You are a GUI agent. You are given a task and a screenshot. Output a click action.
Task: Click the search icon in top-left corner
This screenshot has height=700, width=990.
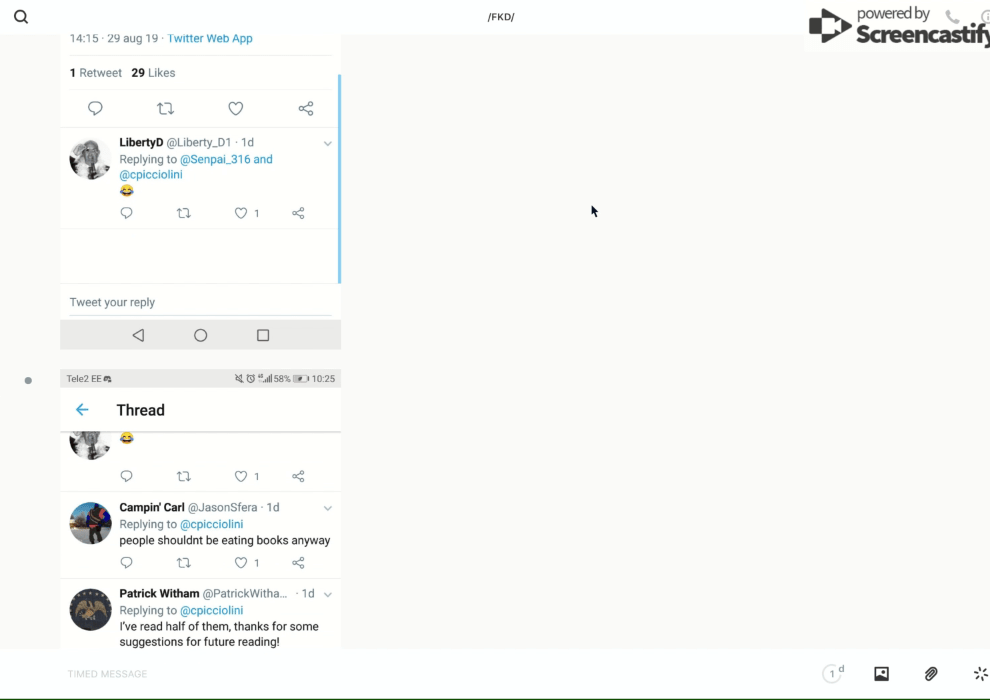[x=21, y=17]
